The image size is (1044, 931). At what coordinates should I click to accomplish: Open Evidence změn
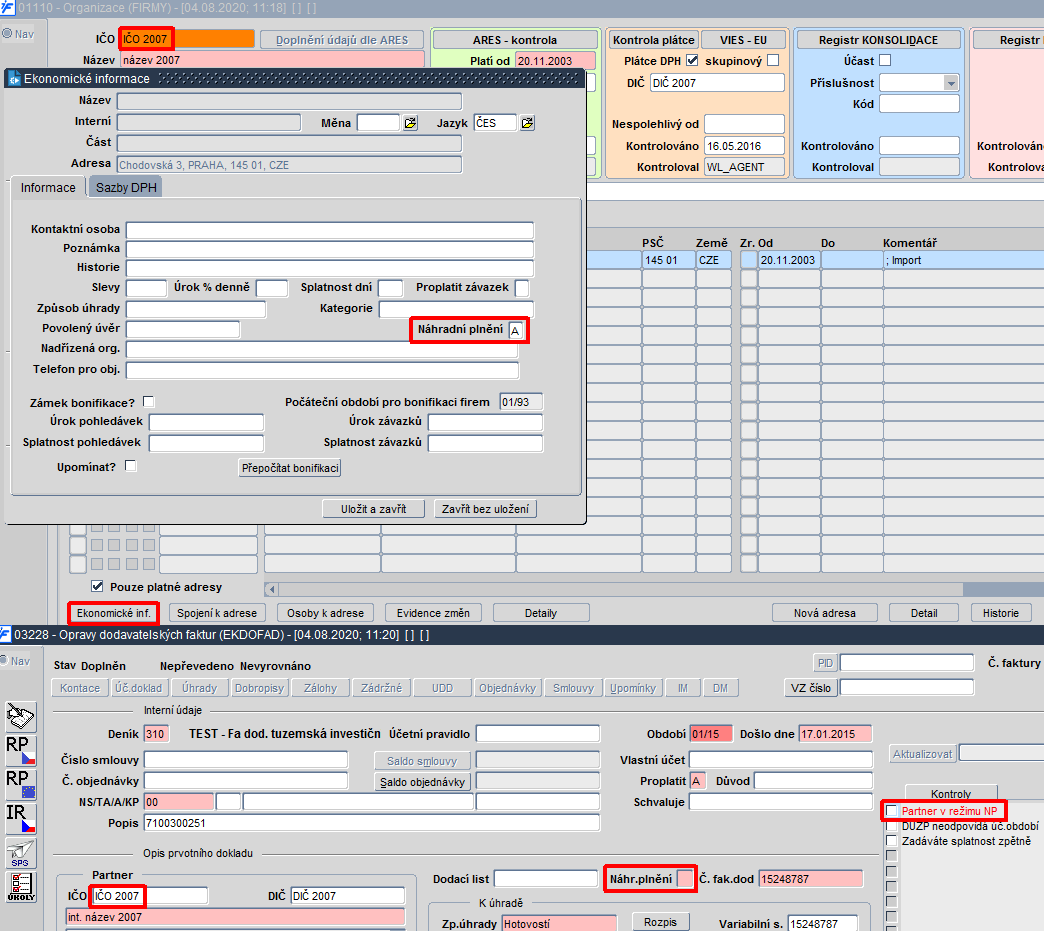pyautogui.click(x=433, y=613)
